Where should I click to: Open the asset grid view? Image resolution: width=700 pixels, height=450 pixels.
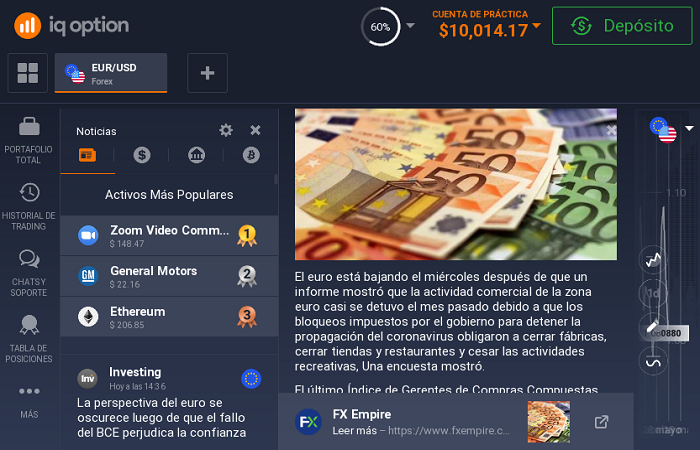pyautogui.click(x=28, y=73)
